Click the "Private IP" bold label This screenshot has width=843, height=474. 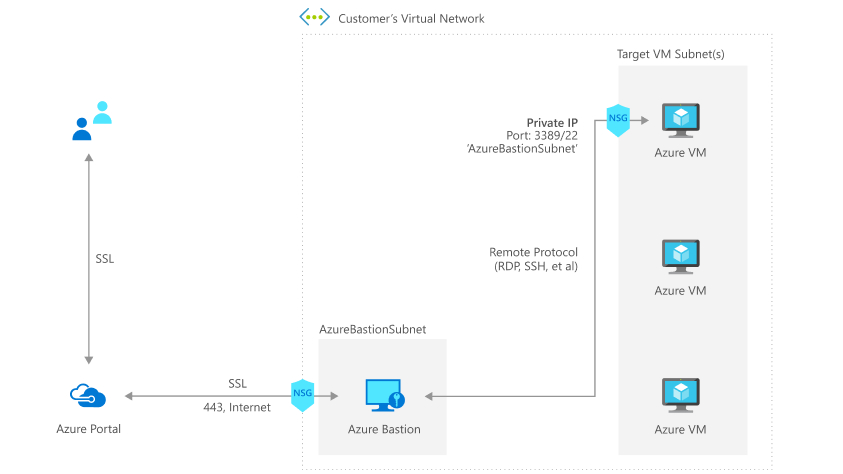(x=554, y=122)
